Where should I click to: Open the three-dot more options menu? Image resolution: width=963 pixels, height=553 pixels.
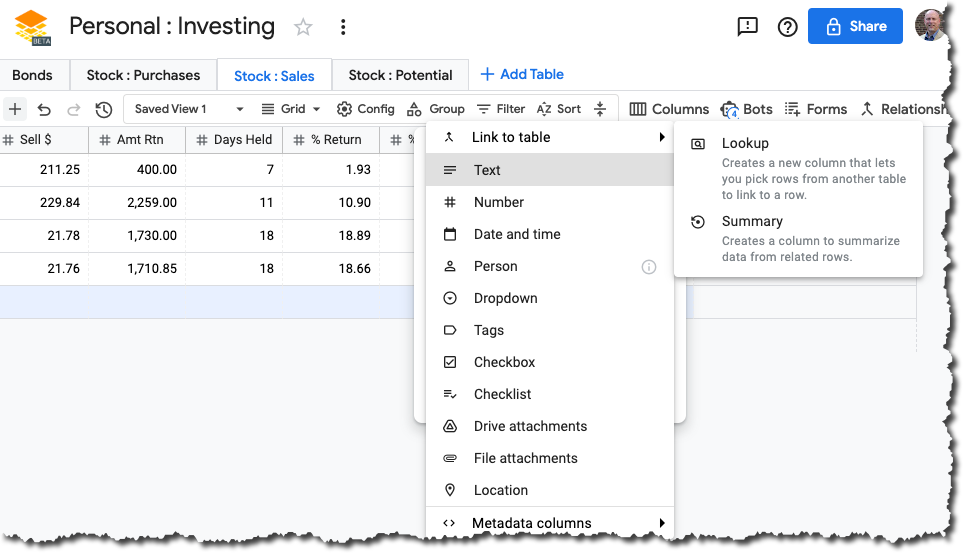343,27
